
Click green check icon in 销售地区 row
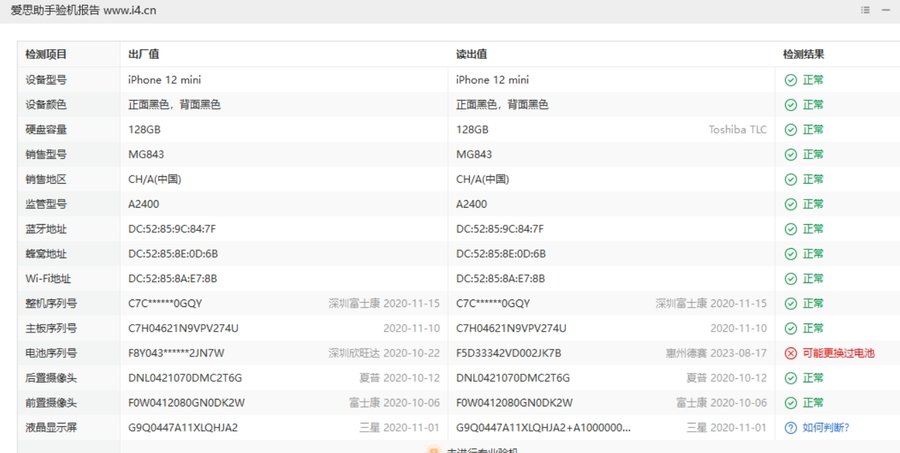(790, 179)
